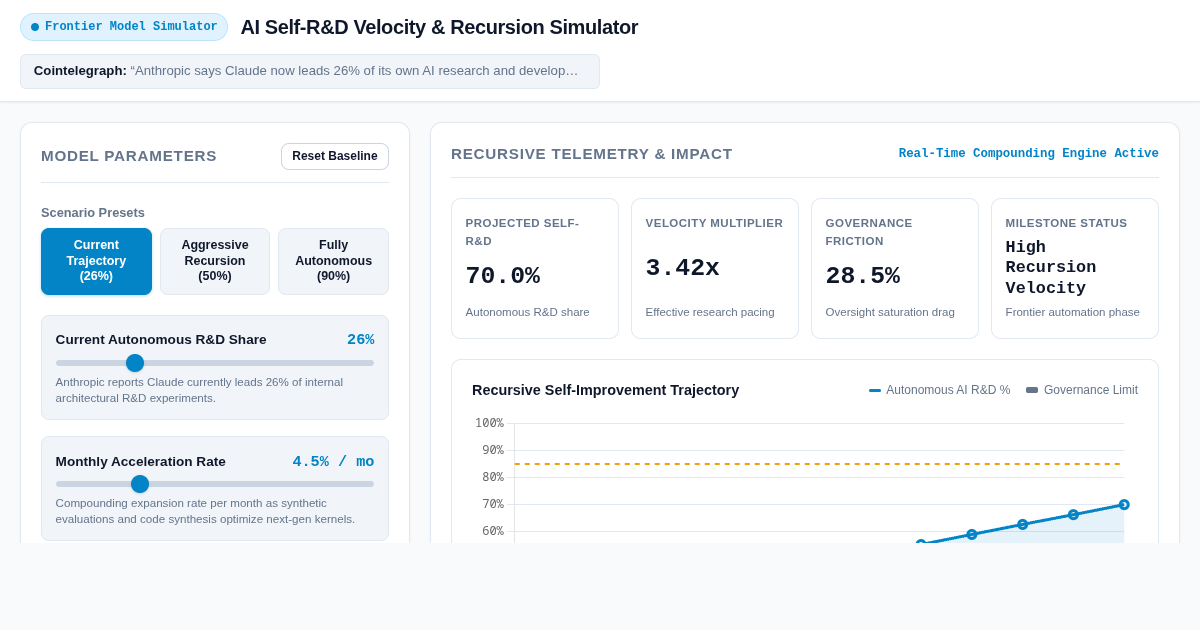Click the Projected Self-R&D 70.0% card
This screenshot has width=1200, height=630.
[x=535, y=268]
